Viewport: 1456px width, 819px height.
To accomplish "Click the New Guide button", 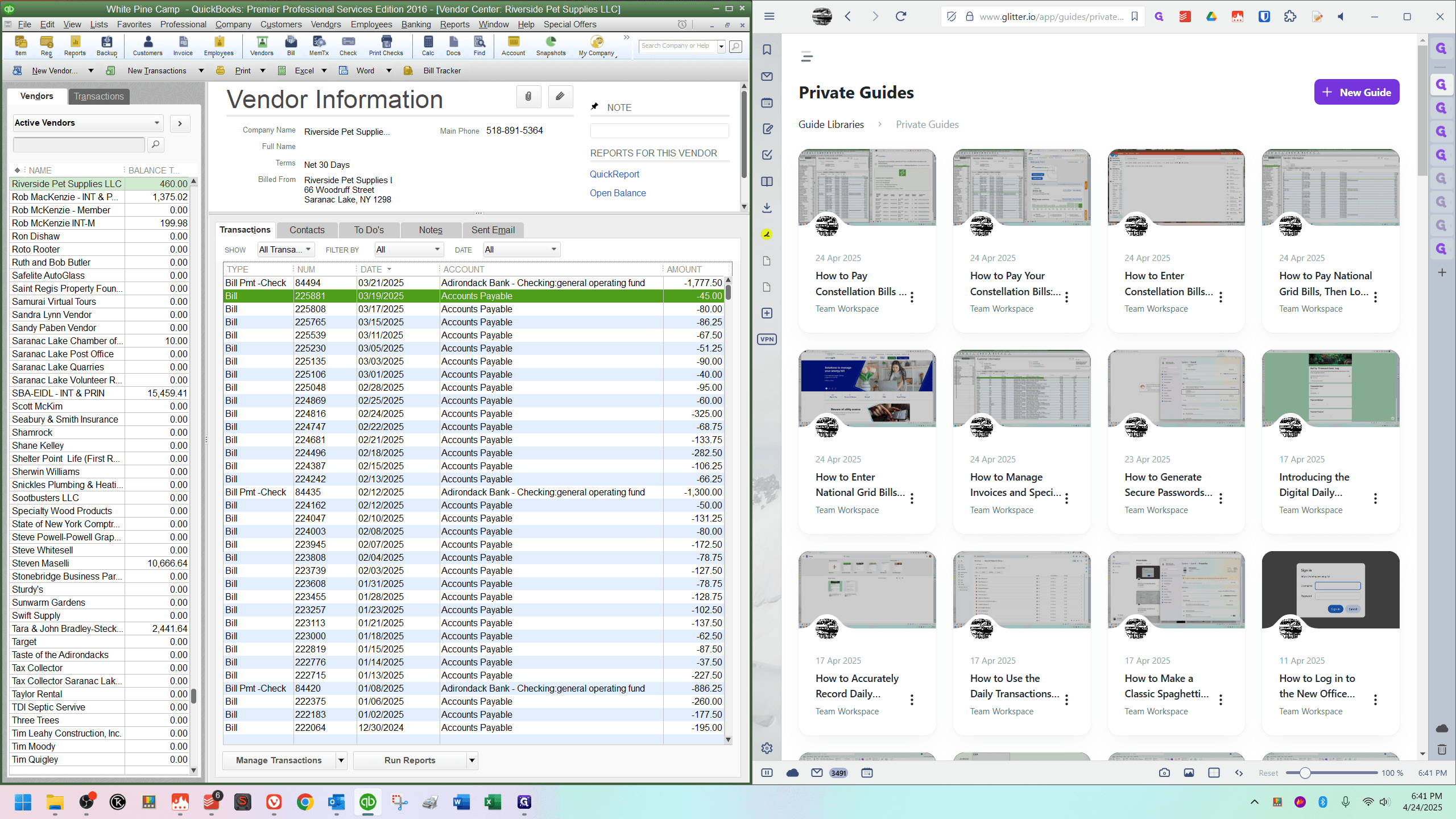I will 1356,92.
